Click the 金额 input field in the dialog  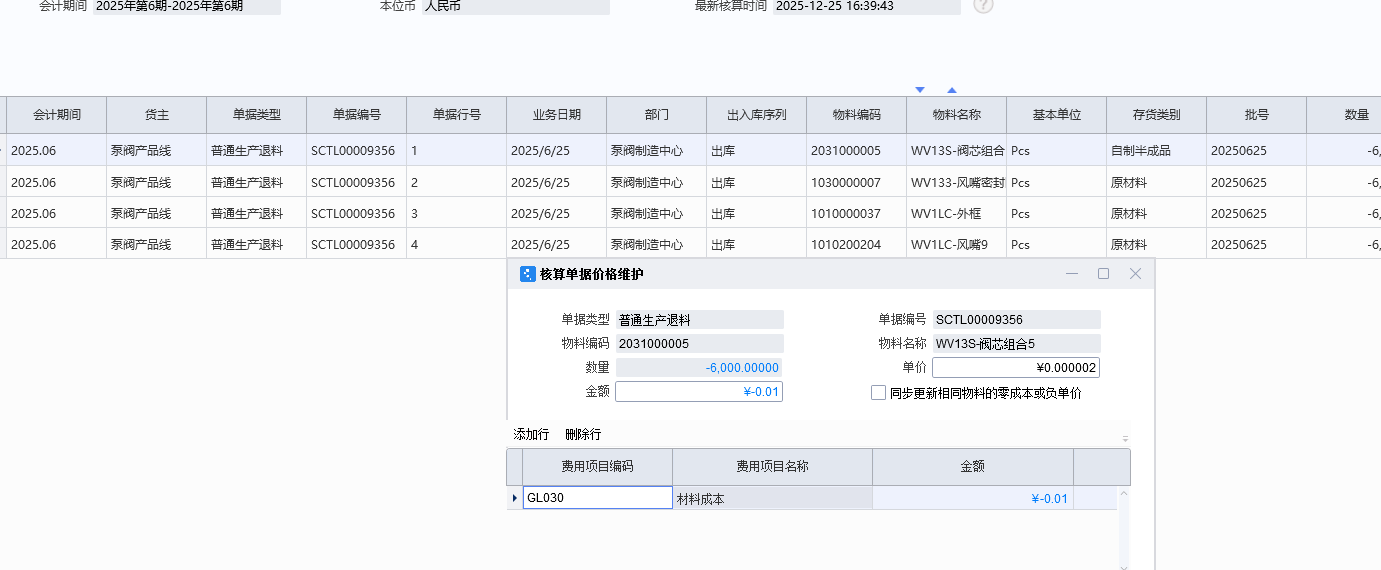pyautogui.click(x=698, y=392)
